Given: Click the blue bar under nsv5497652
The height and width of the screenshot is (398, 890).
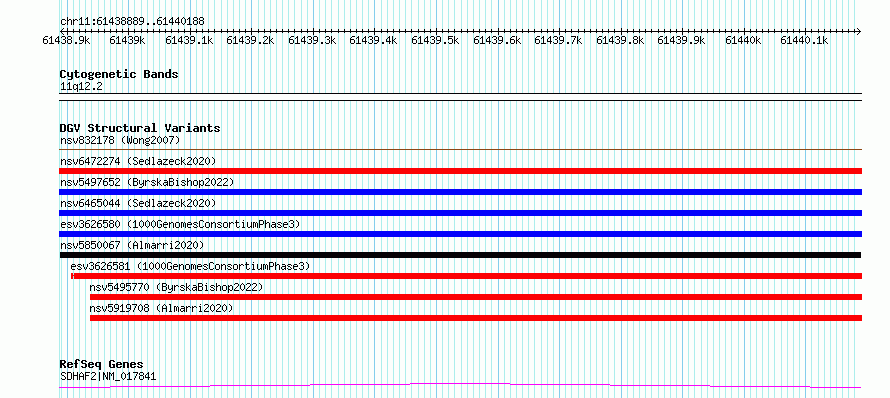Looking at the screenshot, I should pyautogui.click(x=460, y=192).
